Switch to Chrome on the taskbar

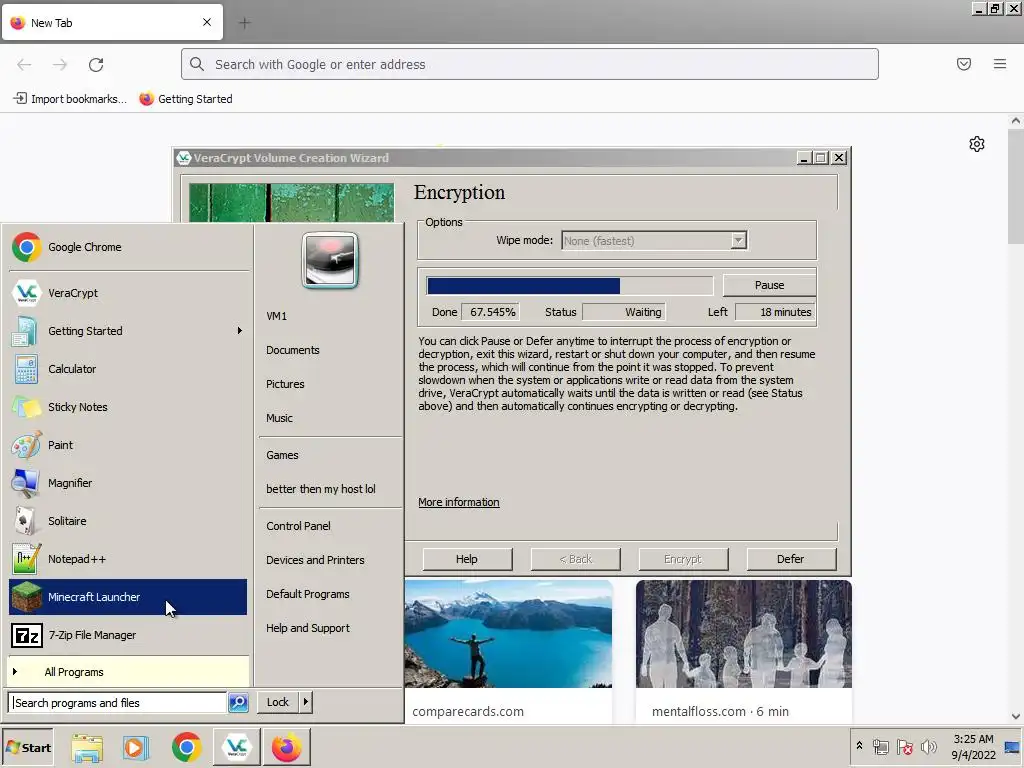click(187, 747)
